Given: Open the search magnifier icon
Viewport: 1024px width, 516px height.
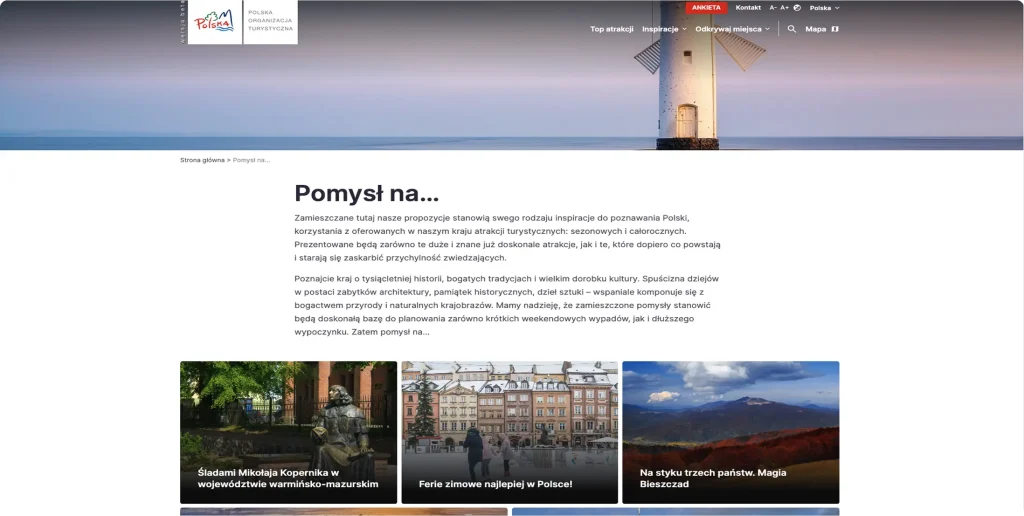Looking at the screenshot, I should pos(792,29).
